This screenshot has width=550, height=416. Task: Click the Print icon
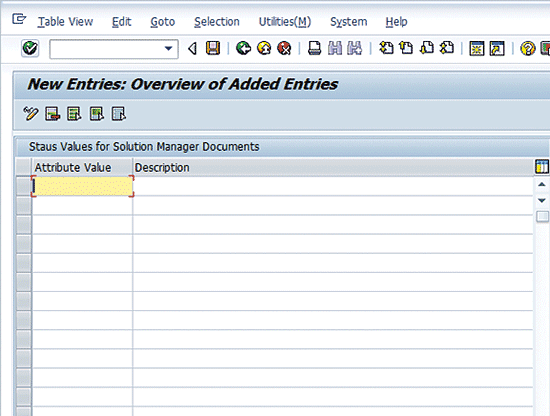click(x=314, y=48)
